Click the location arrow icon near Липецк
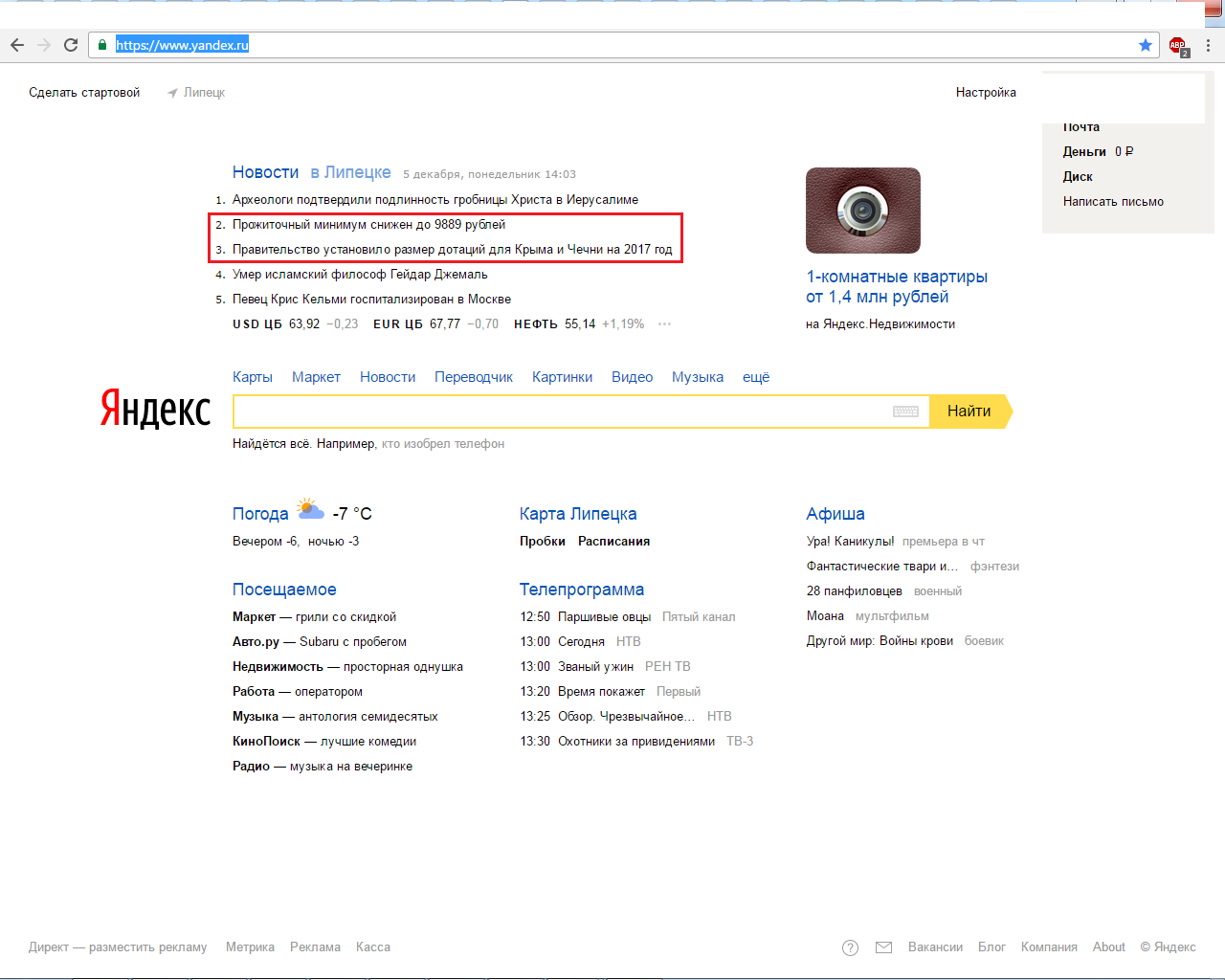 click(x=172, y=93)
